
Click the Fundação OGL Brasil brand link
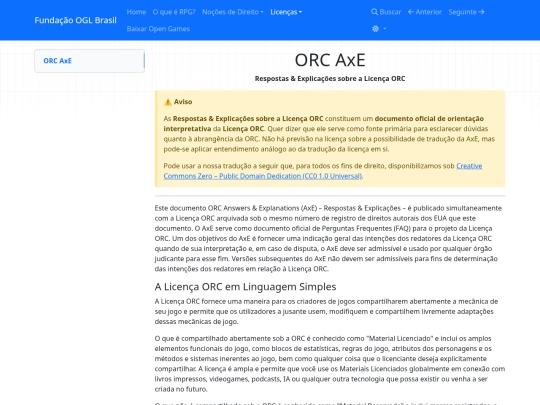coord(75,20)
